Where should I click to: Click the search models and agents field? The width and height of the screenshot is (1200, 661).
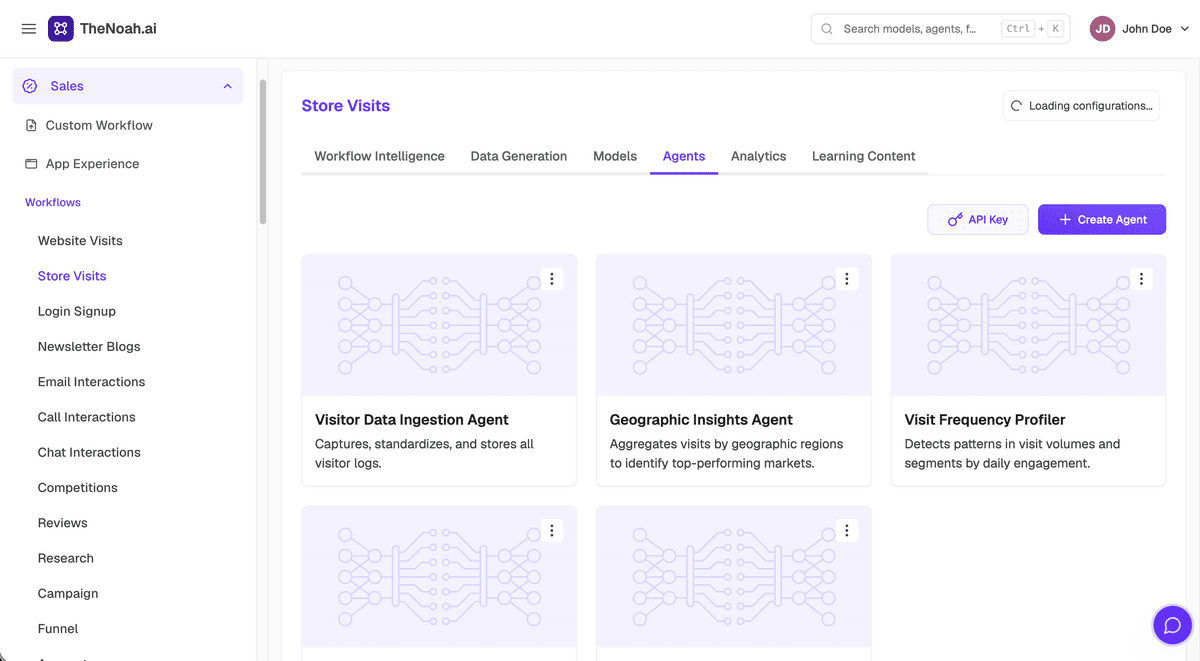[x=940, y=29]
